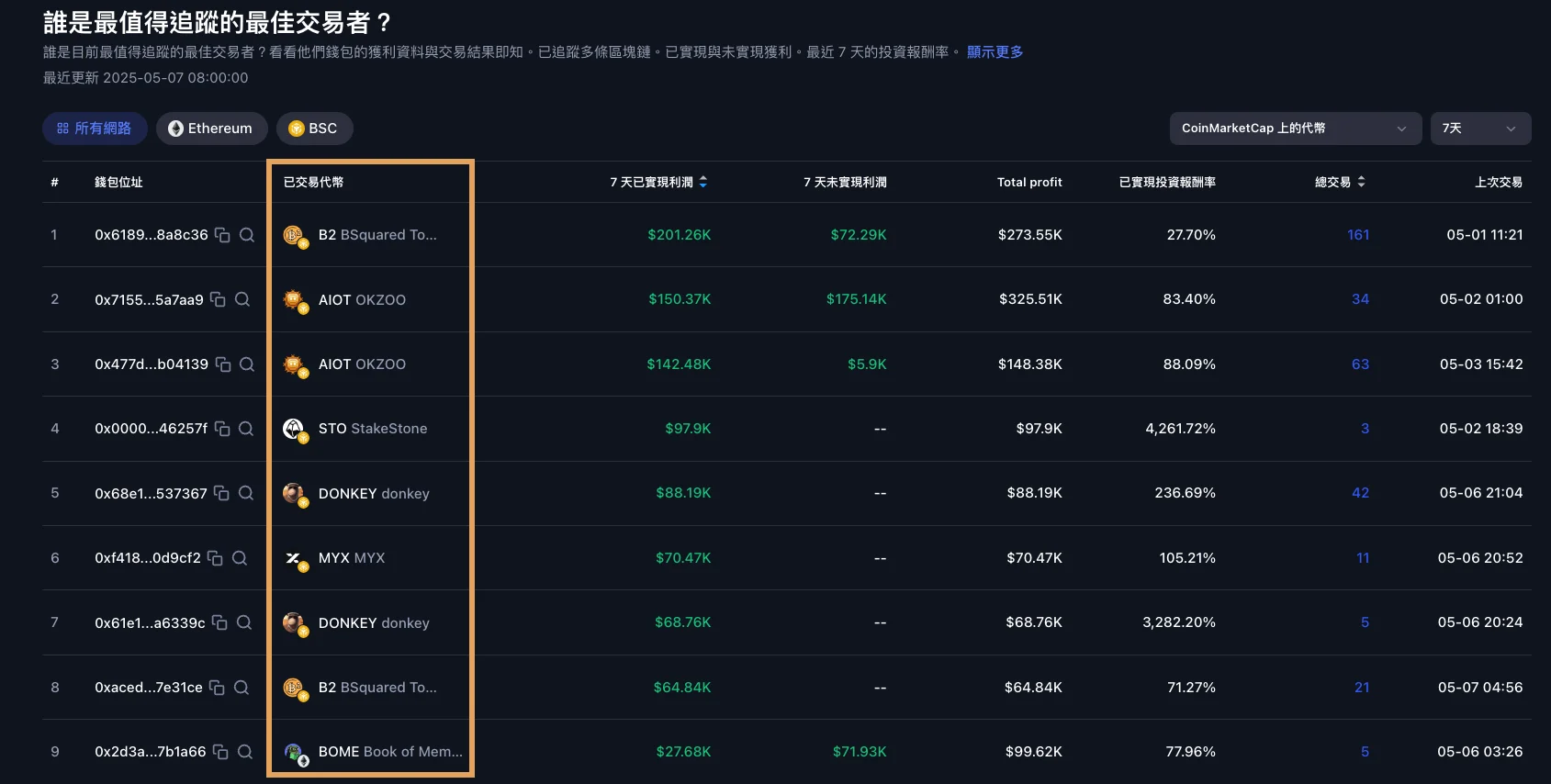Copy wallet address 0xaced...7e31ce
Screen dimensions: 1551x784
pos(217,688)
